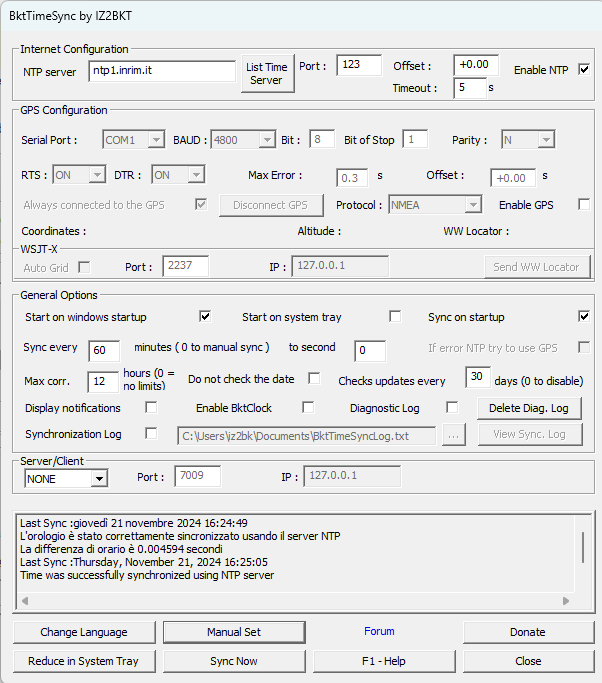Viewport: 602px width, 683px height.
Task: Check Start on system tray option
Action: (x=395, y=317)
